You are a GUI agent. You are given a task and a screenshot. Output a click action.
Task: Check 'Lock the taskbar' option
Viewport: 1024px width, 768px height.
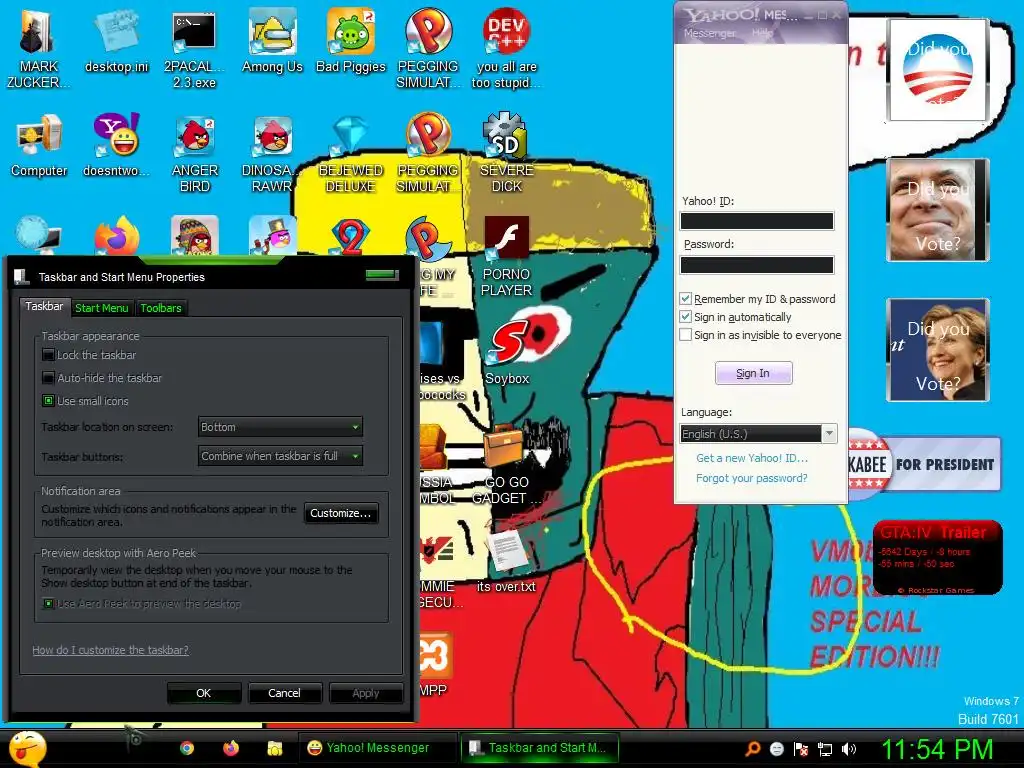point(48,355)
